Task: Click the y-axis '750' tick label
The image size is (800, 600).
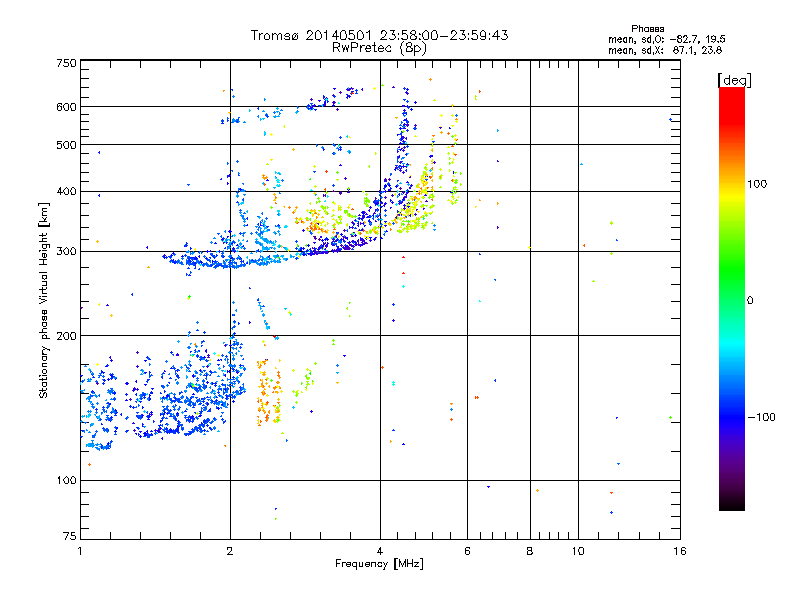Action: 66,63
